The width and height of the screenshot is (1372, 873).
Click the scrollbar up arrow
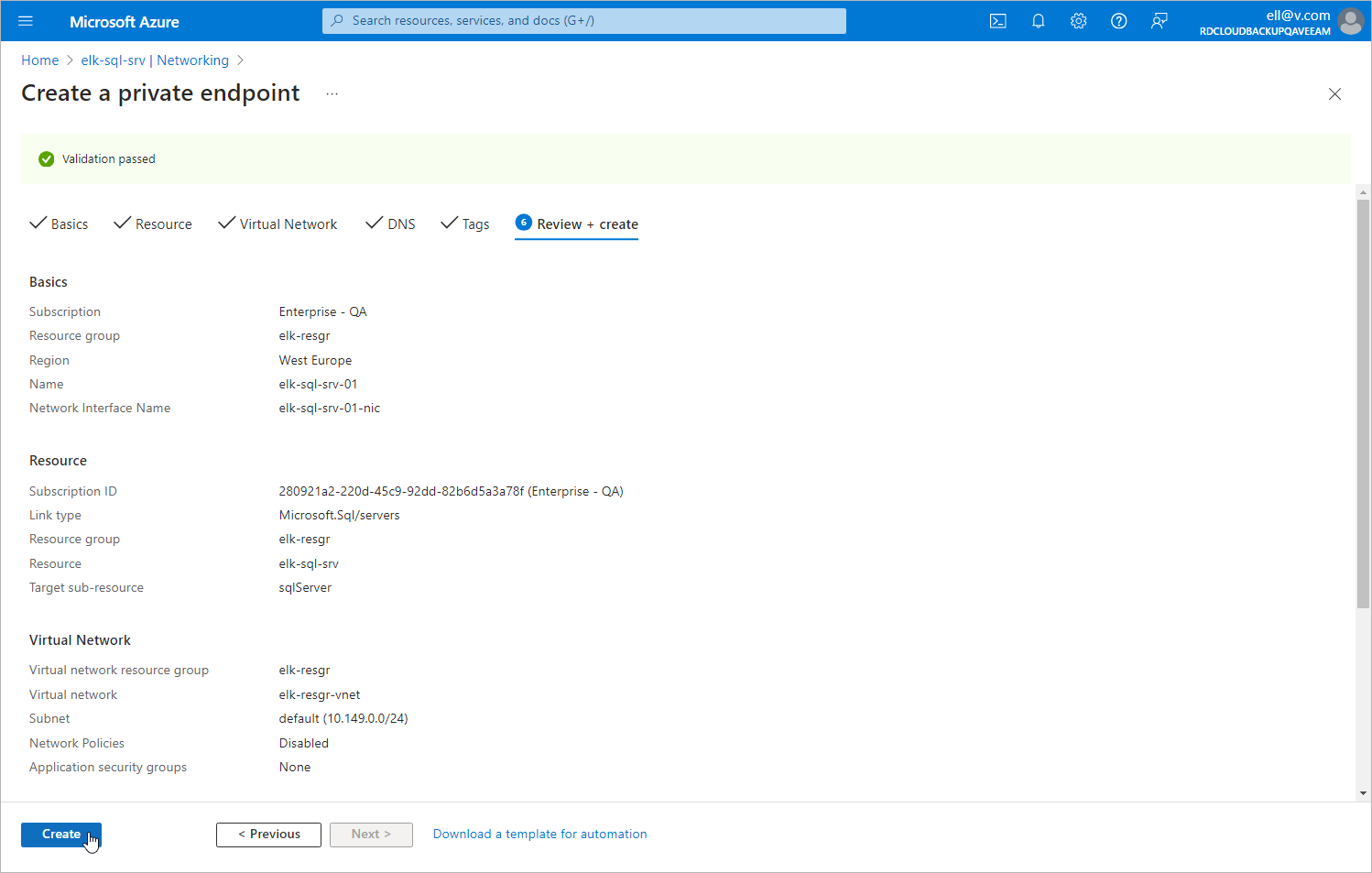click(1364, 192)
